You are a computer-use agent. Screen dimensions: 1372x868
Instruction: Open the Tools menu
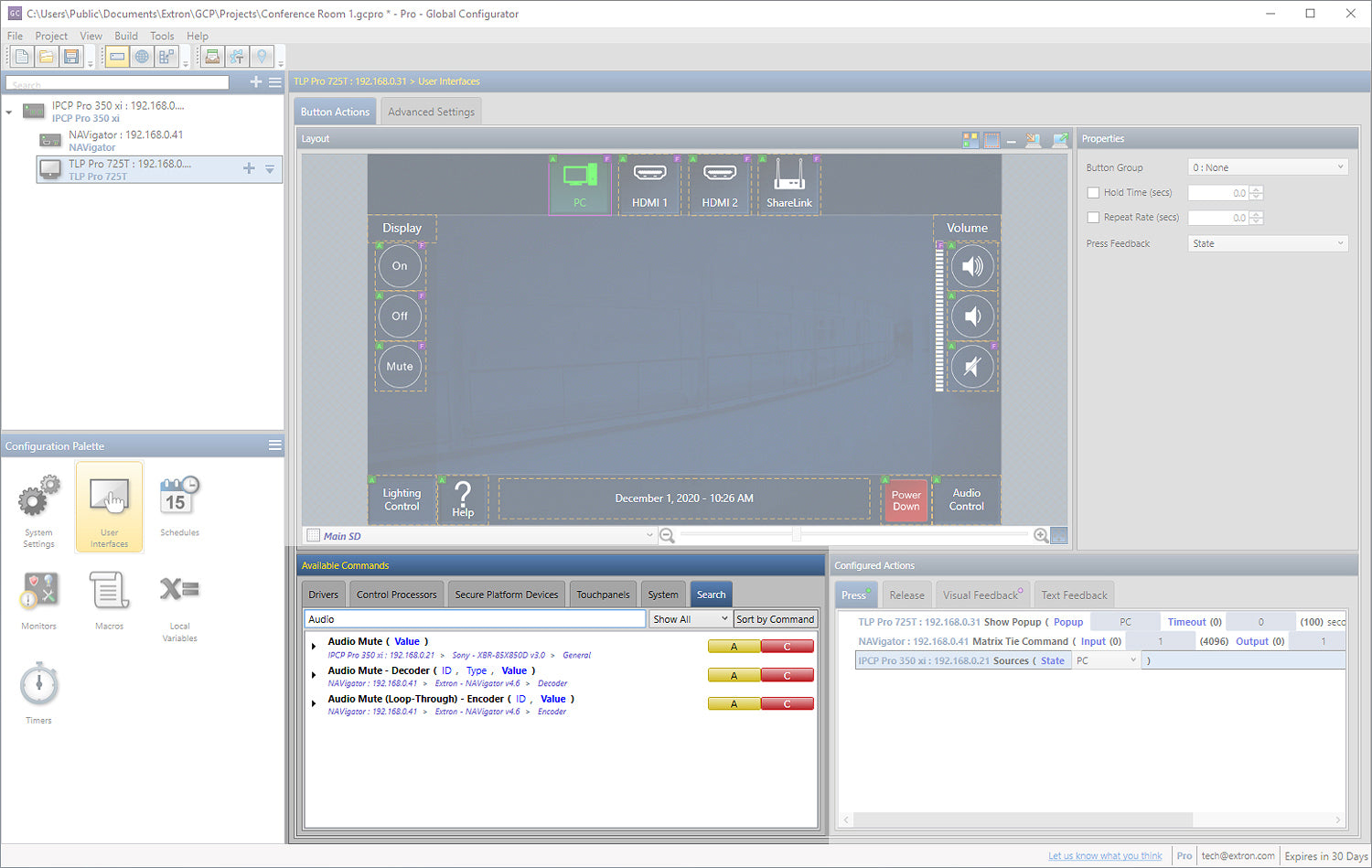[x=162, y=36]
